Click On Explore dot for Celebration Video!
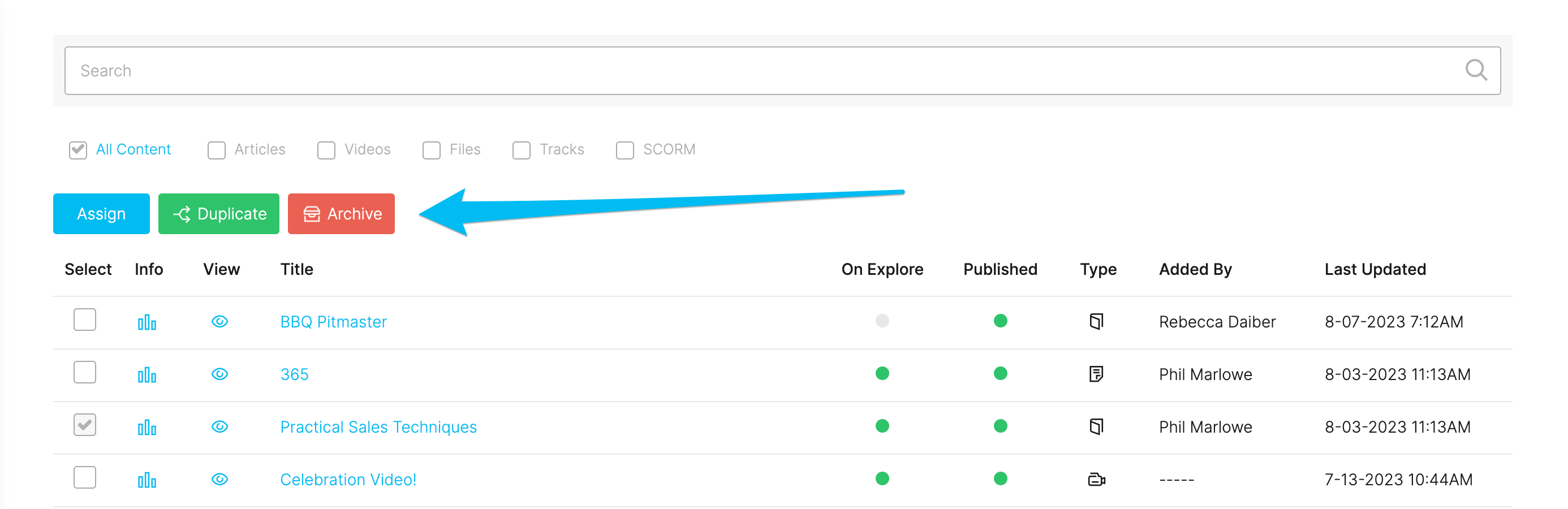This screenshot has width=1568, height=509. pyautogui.click(x=882, y=478)
